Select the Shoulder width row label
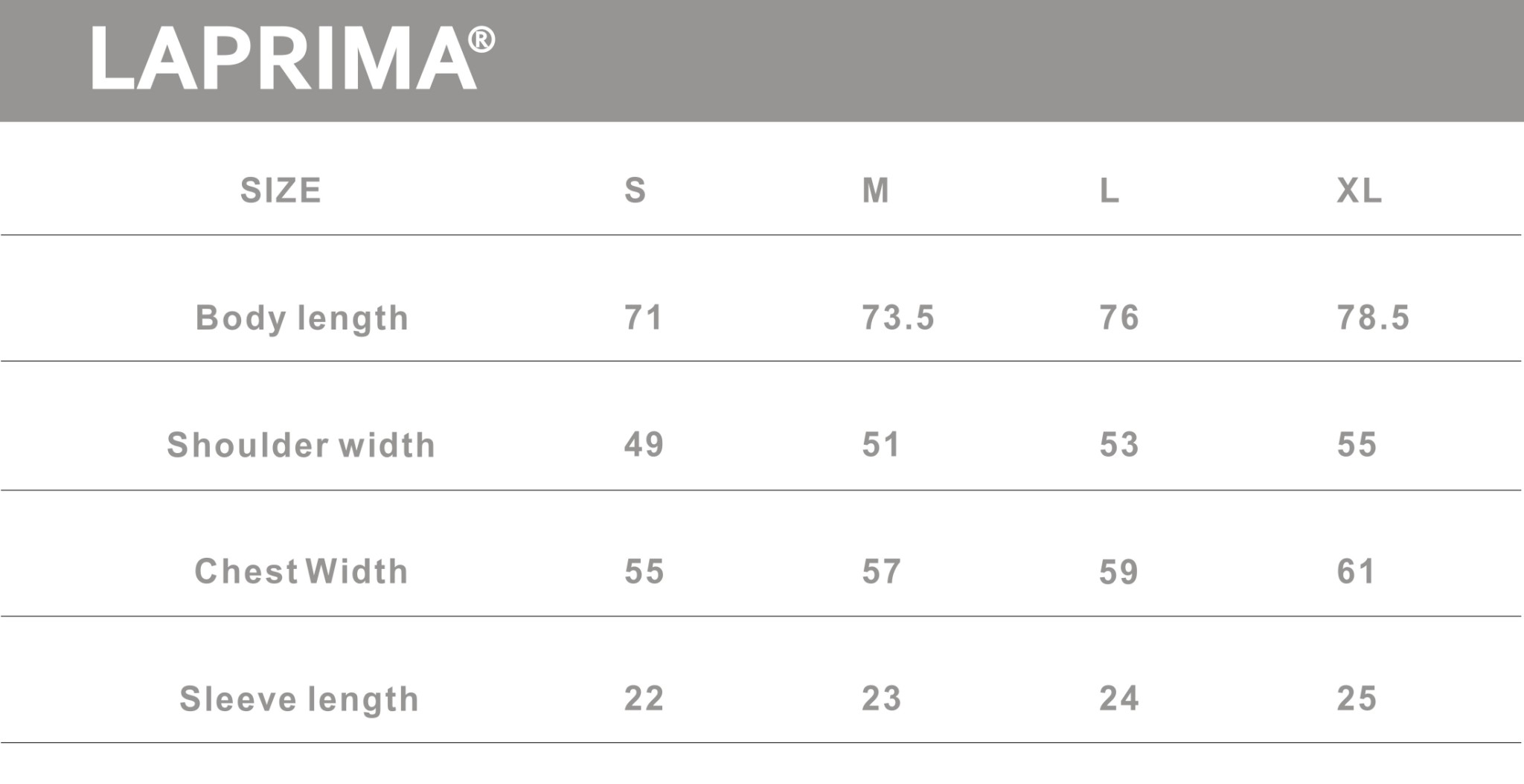The width and height of the screenshot is (1524, 784). [x=301, y=445]
